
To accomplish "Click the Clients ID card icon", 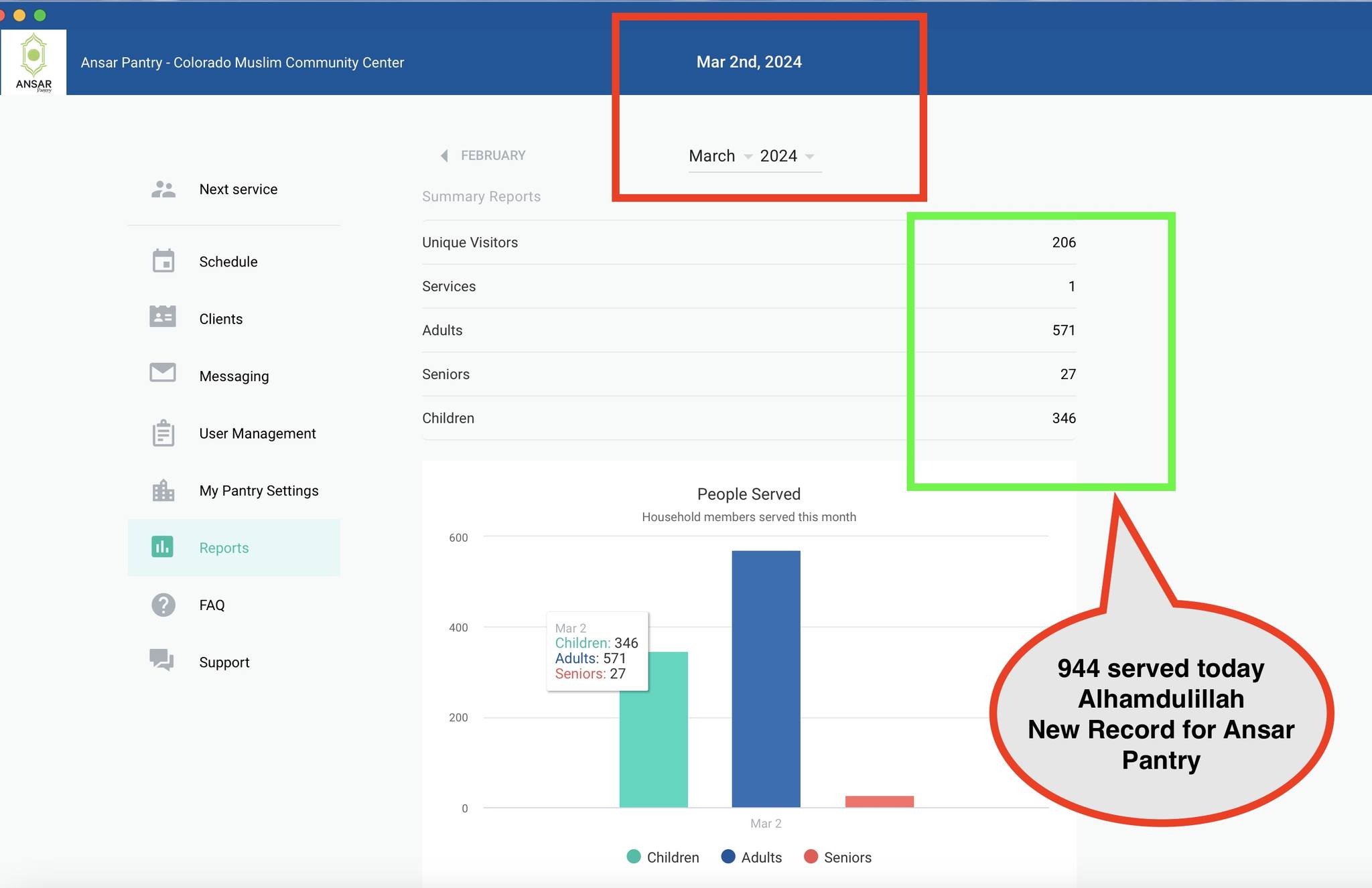I will (163, 317).
